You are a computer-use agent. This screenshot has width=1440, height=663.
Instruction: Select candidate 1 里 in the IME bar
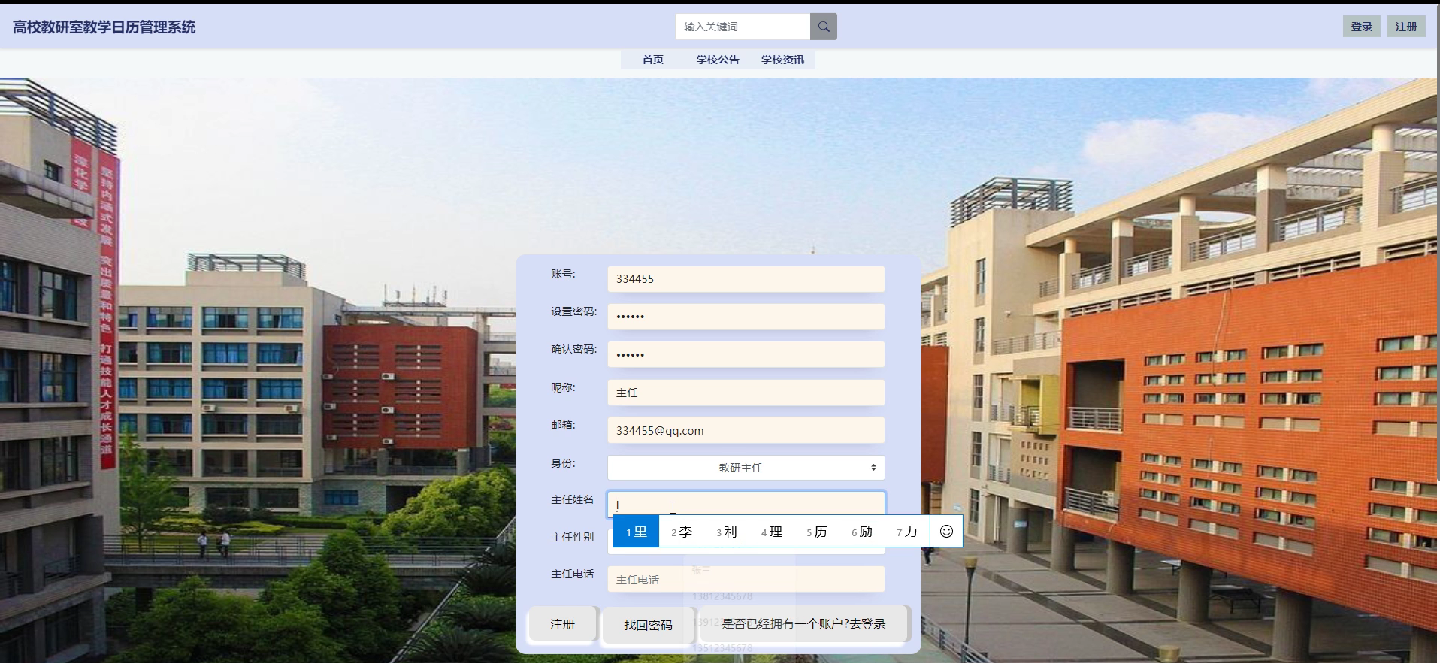pos(634,531)
